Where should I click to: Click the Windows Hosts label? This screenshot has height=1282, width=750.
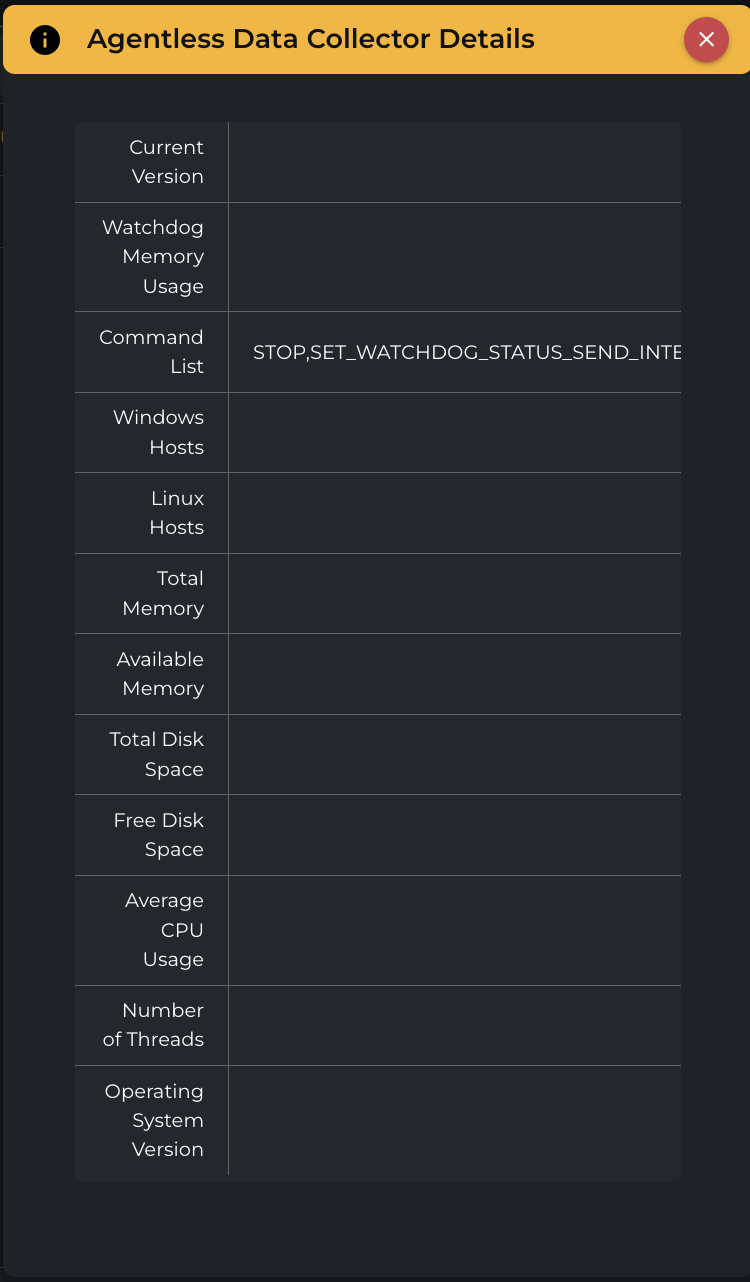click(x=158, y=432)
